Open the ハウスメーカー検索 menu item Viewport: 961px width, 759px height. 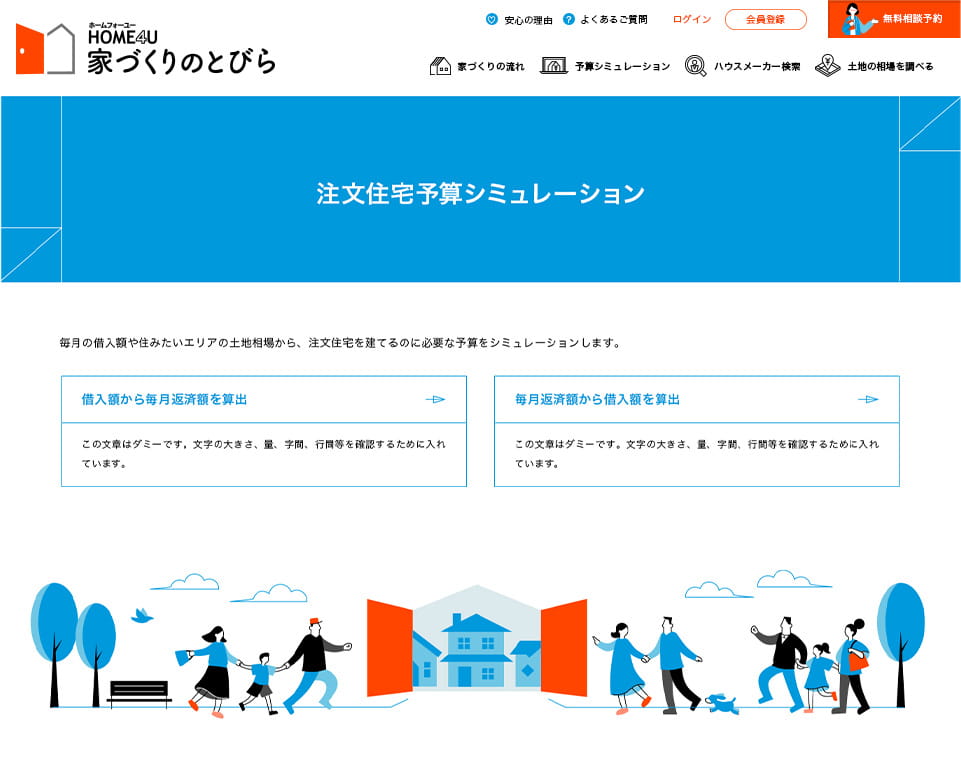coord(757,66)
